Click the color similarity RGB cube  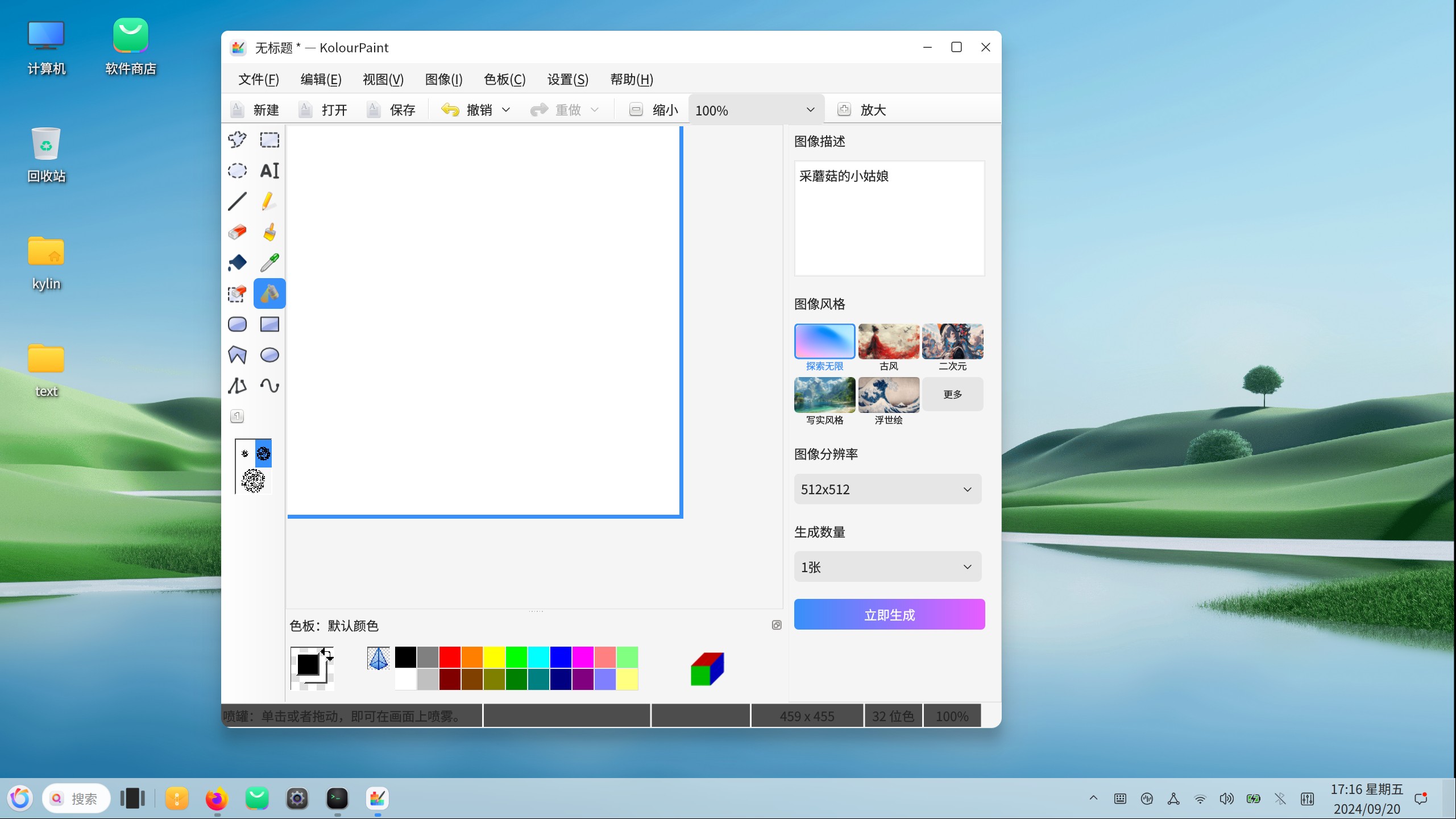pos(707,669)
